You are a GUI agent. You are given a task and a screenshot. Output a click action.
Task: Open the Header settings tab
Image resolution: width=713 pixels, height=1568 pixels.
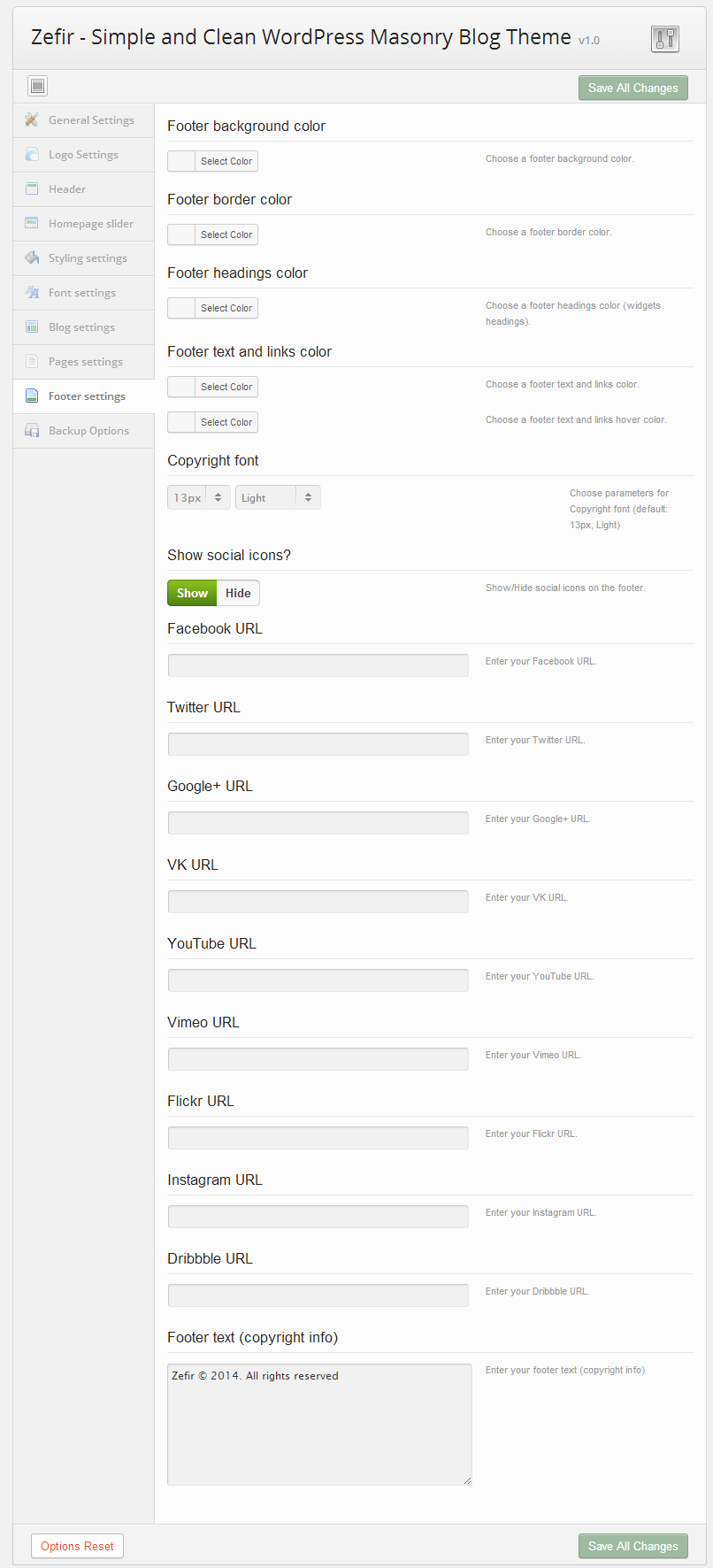pos(67,189)
